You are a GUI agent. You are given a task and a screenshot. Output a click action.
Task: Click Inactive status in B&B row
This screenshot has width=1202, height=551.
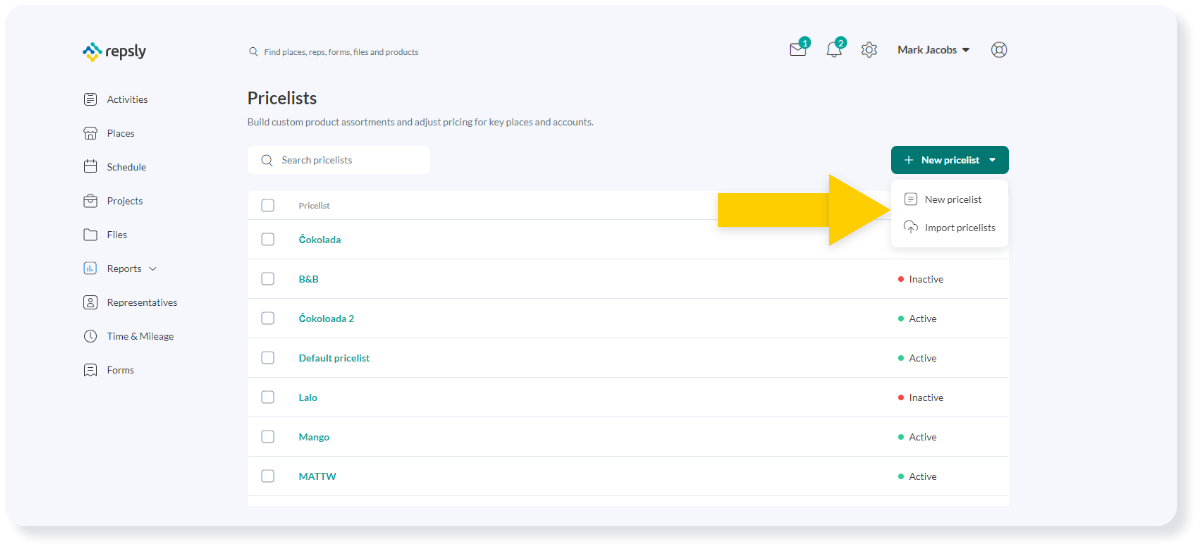pyautogui.click(x=921, y=279)
